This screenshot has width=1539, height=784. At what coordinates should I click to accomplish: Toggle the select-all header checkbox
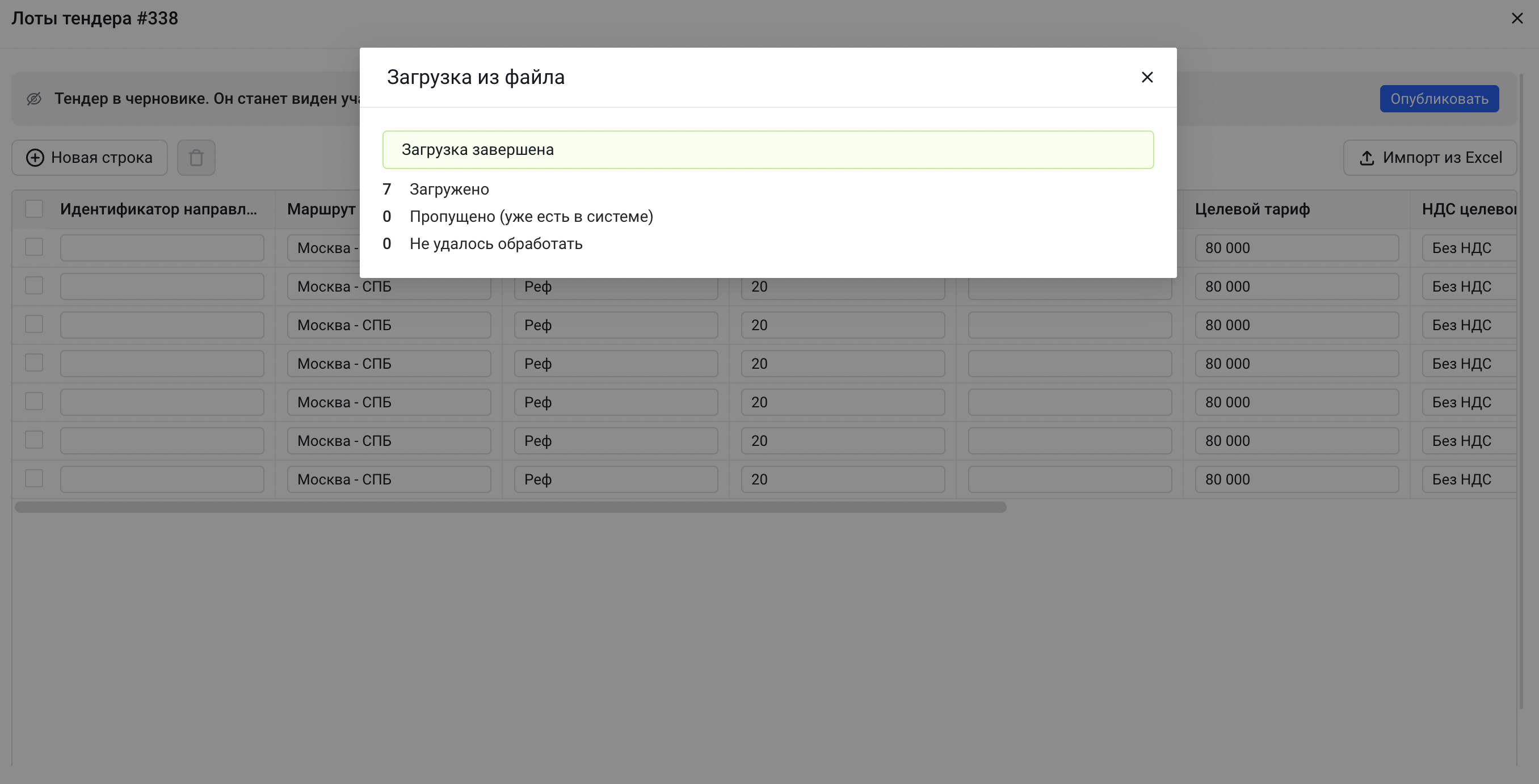click(34, 209)
